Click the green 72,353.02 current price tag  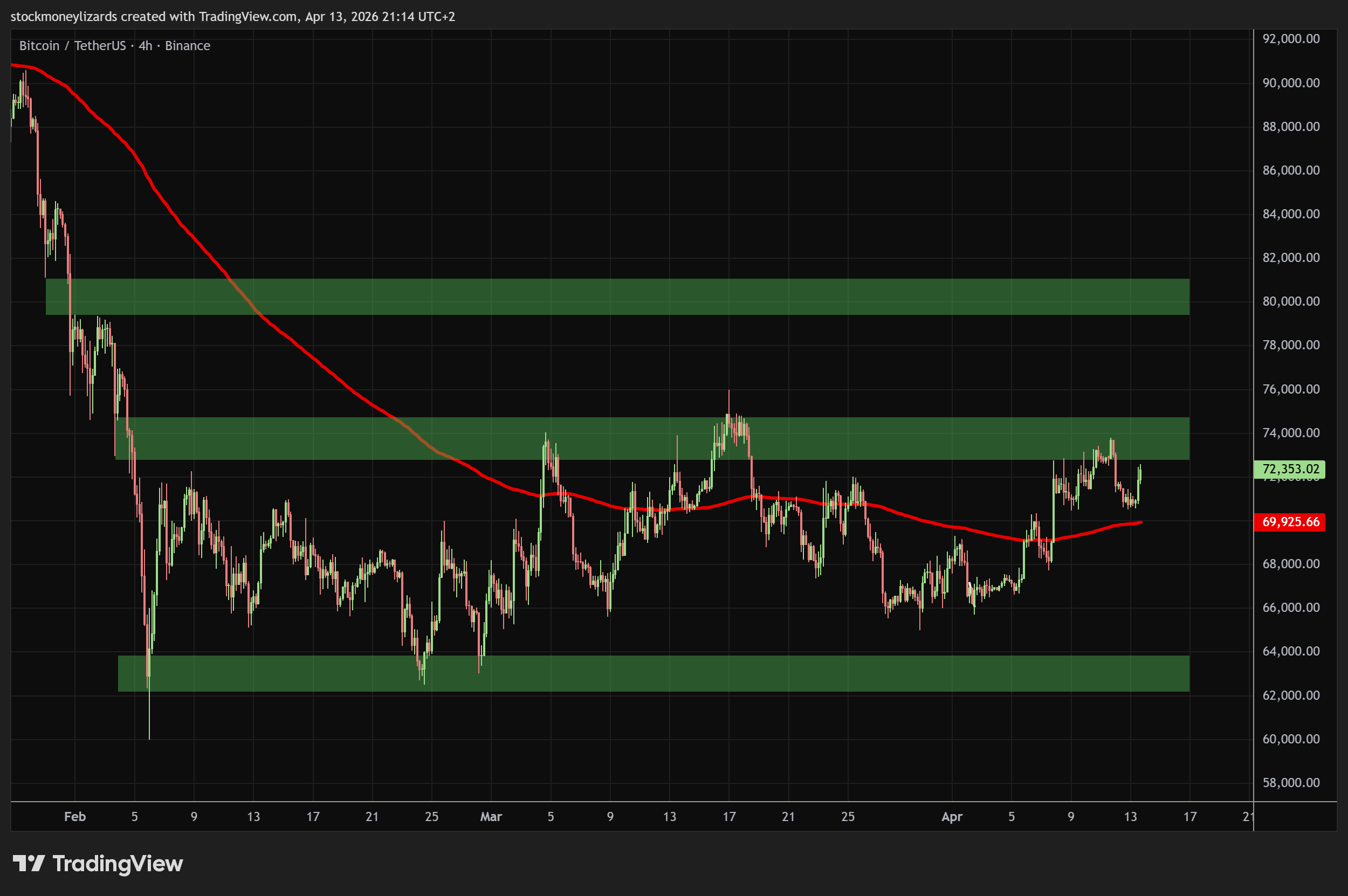(x=1290, y=469)
